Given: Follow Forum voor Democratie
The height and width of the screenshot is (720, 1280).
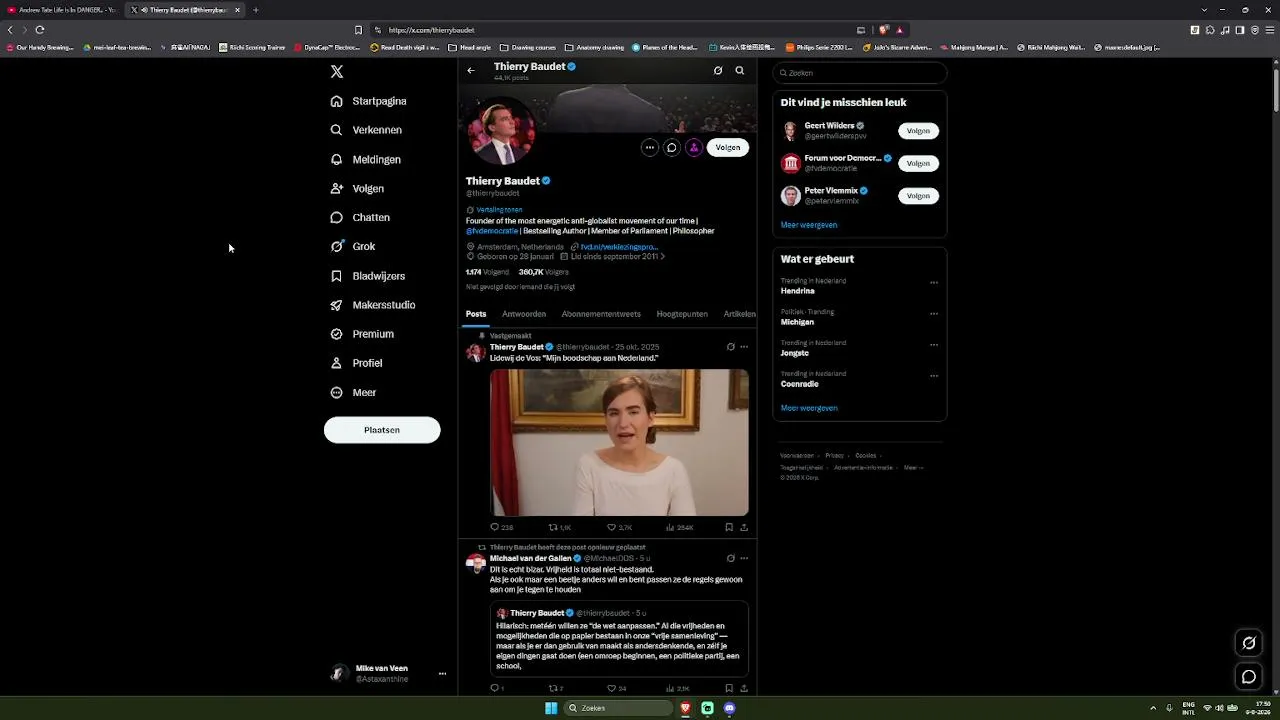Looking at the screenshot, I should pos(918,163).
